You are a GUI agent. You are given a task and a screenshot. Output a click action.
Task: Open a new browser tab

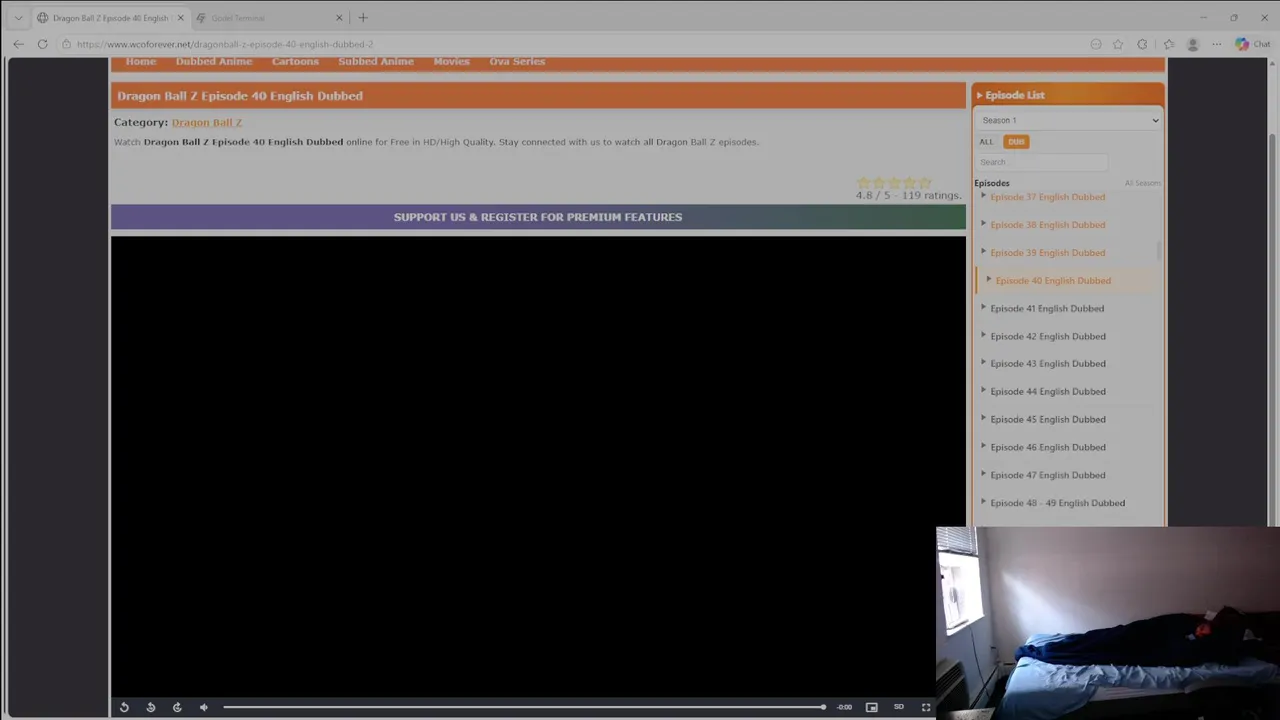click(x=363, y=18)
